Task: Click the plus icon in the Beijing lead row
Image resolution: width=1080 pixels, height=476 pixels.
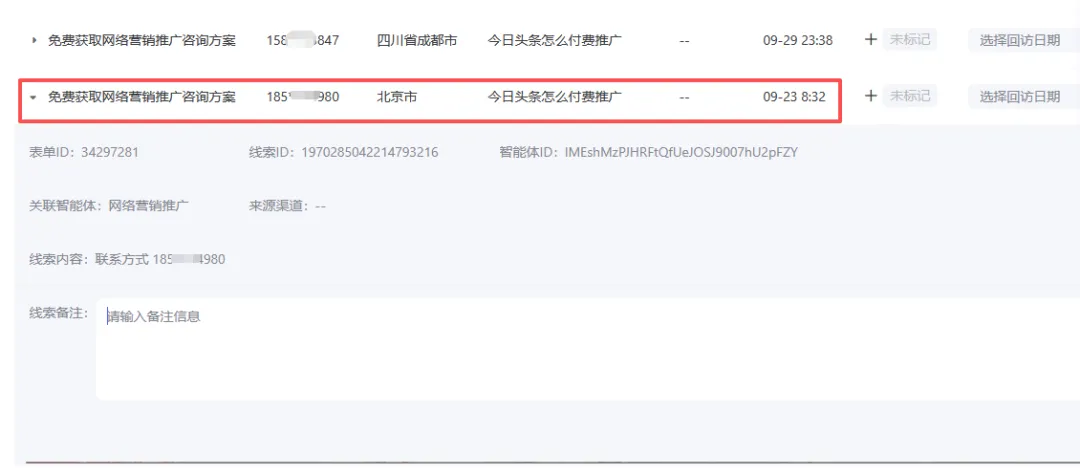Action: point(870,96)
